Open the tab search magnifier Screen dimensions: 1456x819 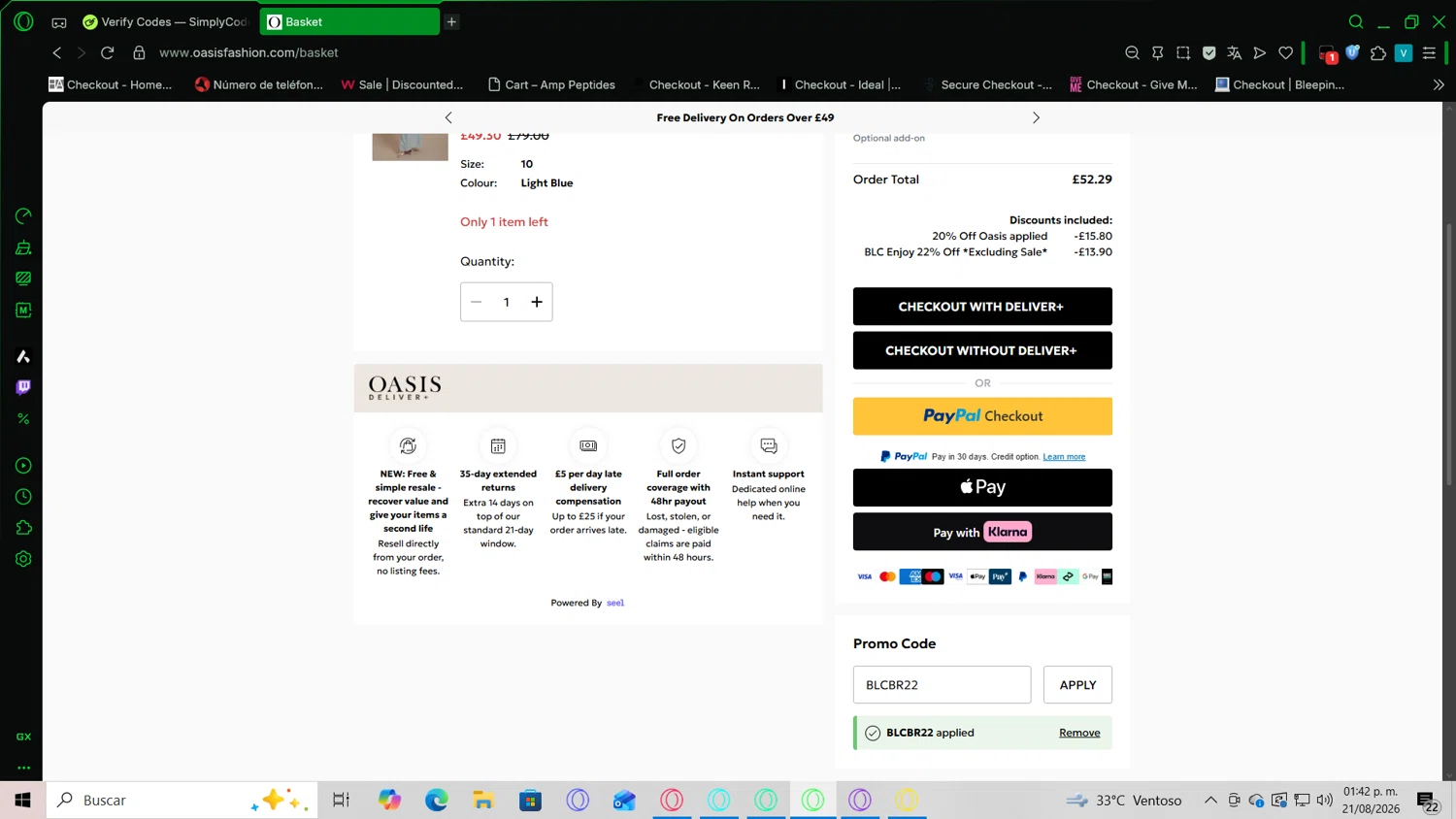click(1356, 21)
